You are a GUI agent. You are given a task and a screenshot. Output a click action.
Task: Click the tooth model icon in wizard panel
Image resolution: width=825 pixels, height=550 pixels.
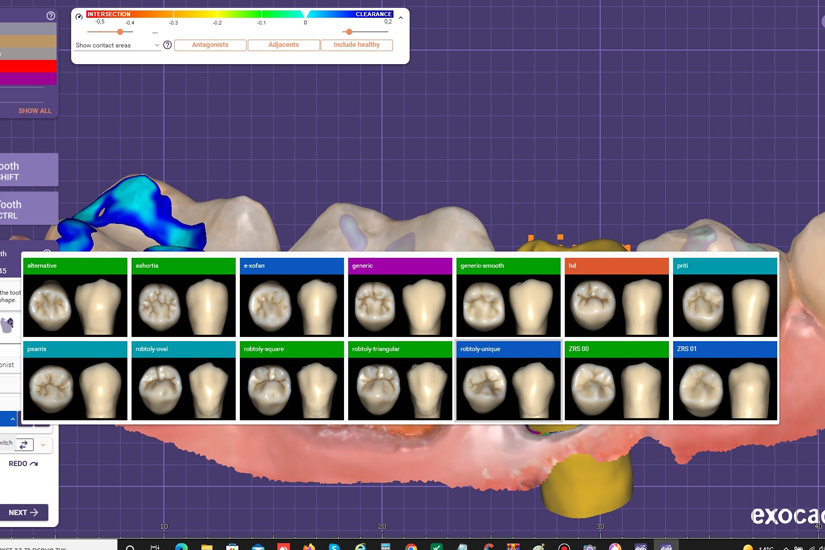[x=7, y=325]
